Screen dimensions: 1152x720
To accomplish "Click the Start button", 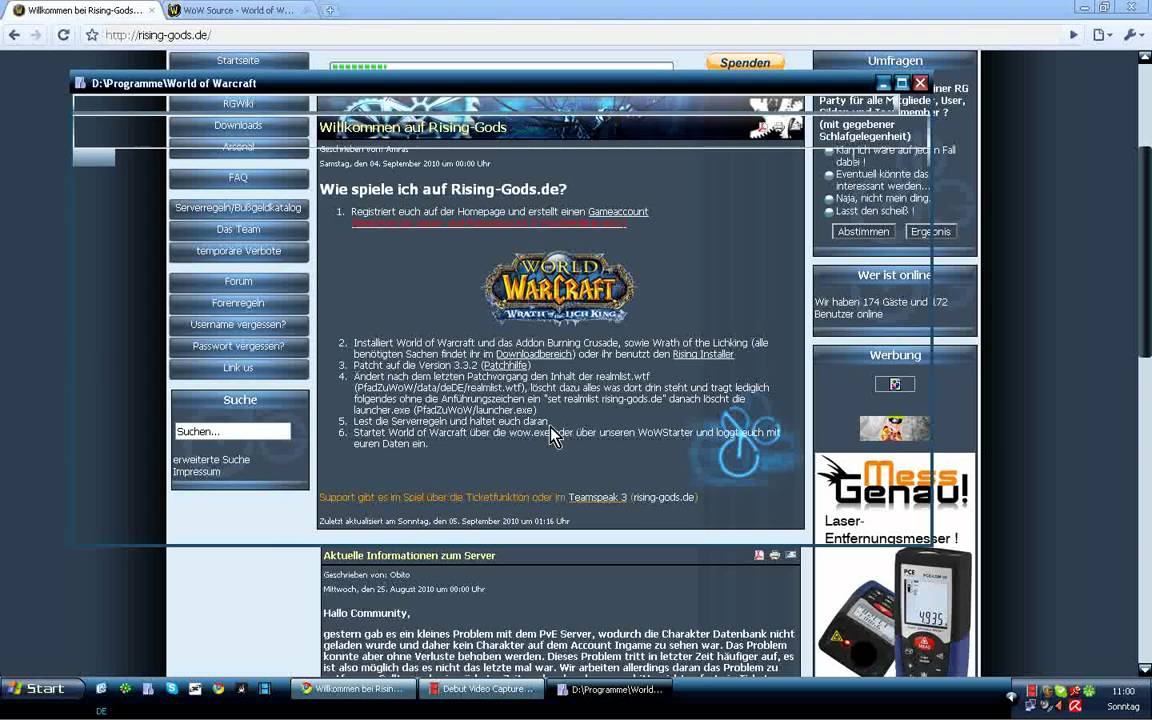I will pos(41,688).
